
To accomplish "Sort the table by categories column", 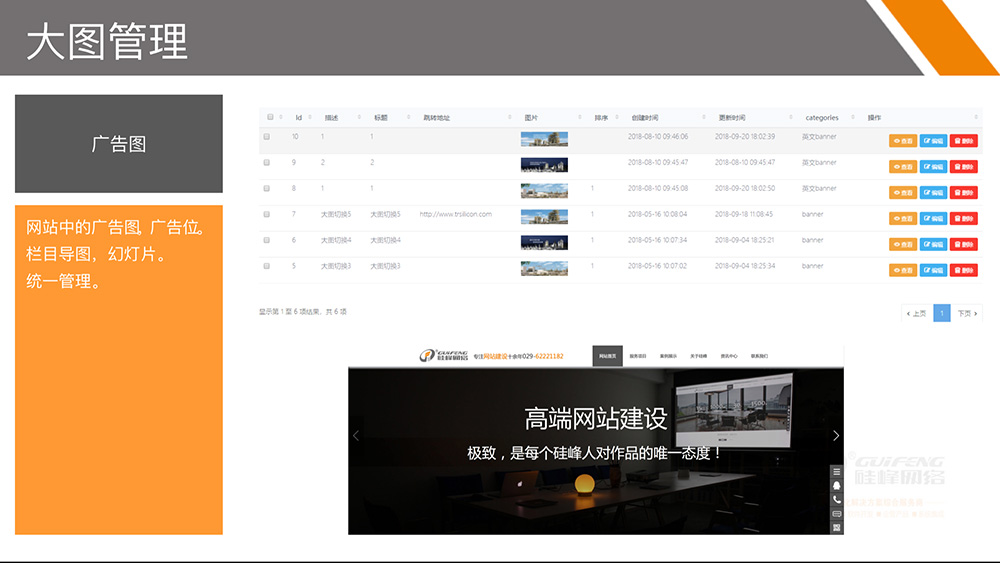I will click(822, 117).
